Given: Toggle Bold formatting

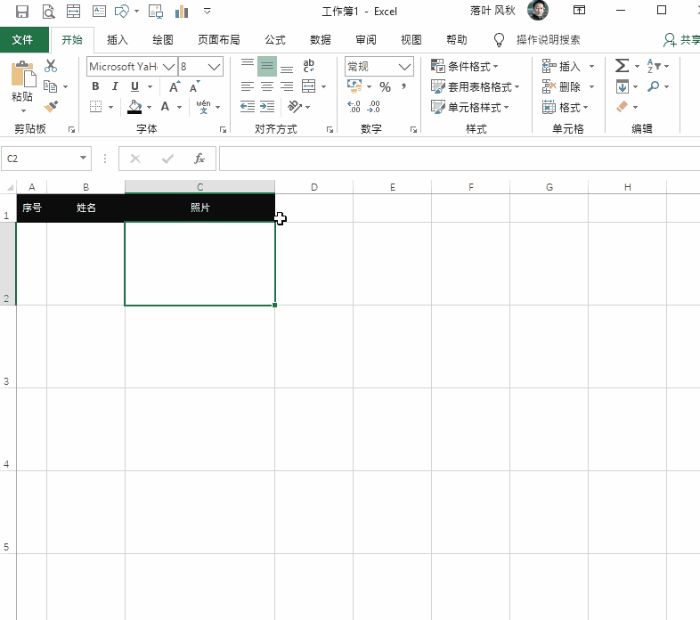Looking at the screenshot, I should click(x=95, y=86).
